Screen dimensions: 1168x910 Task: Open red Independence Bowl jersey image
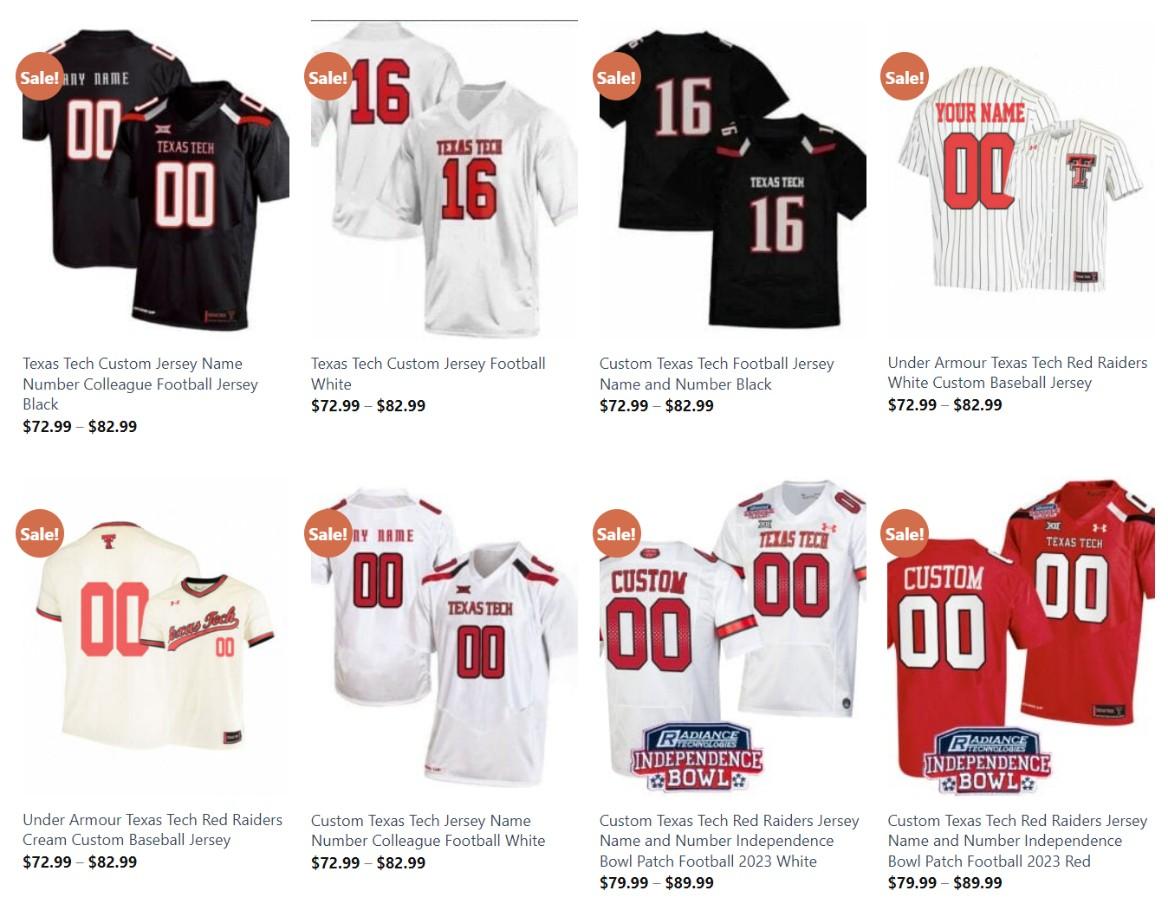click(x=1021, y=637)
